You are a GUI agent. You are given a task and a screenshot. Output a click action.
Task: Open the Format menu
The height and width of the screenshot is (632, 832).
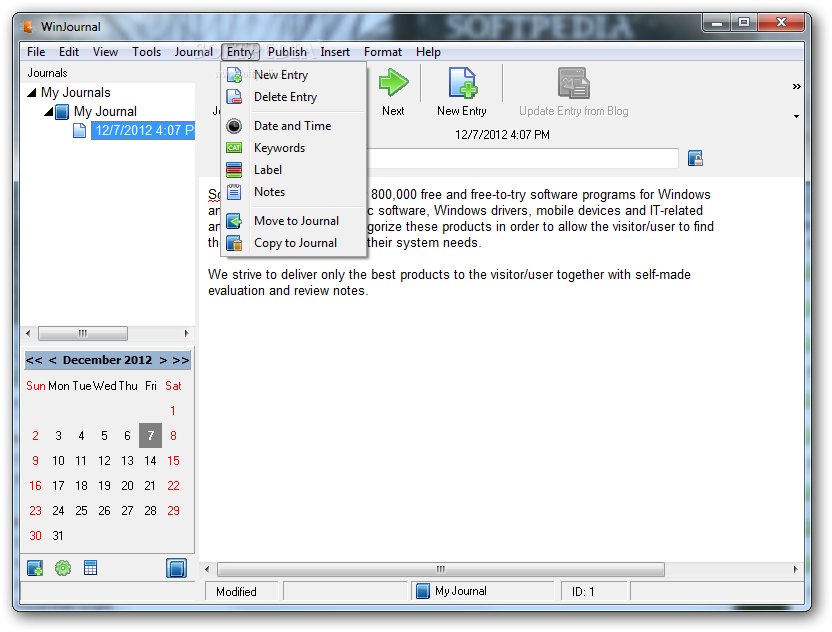(383, 52)
